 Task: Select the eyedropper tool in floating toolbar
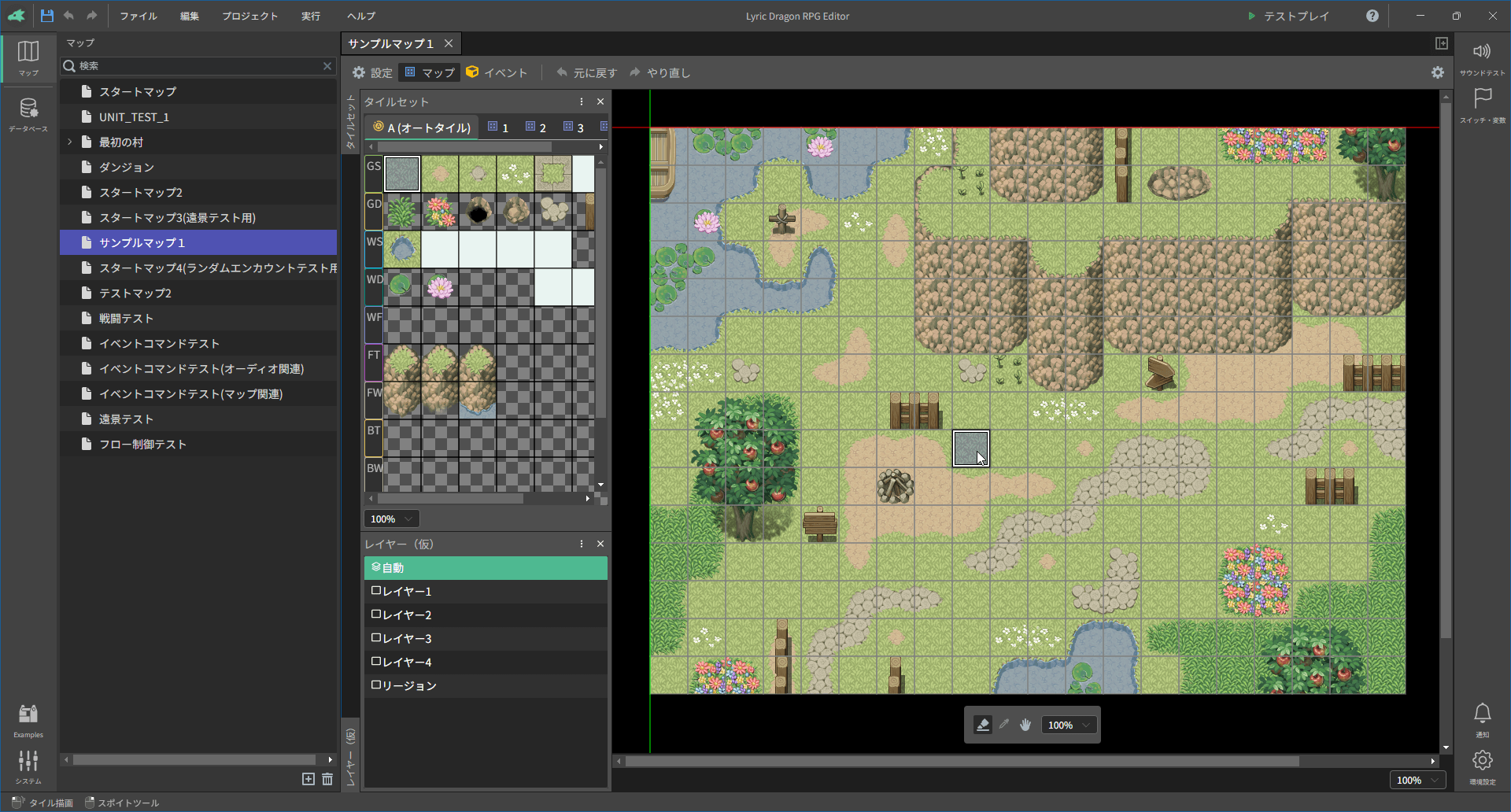coord(1004,725)
